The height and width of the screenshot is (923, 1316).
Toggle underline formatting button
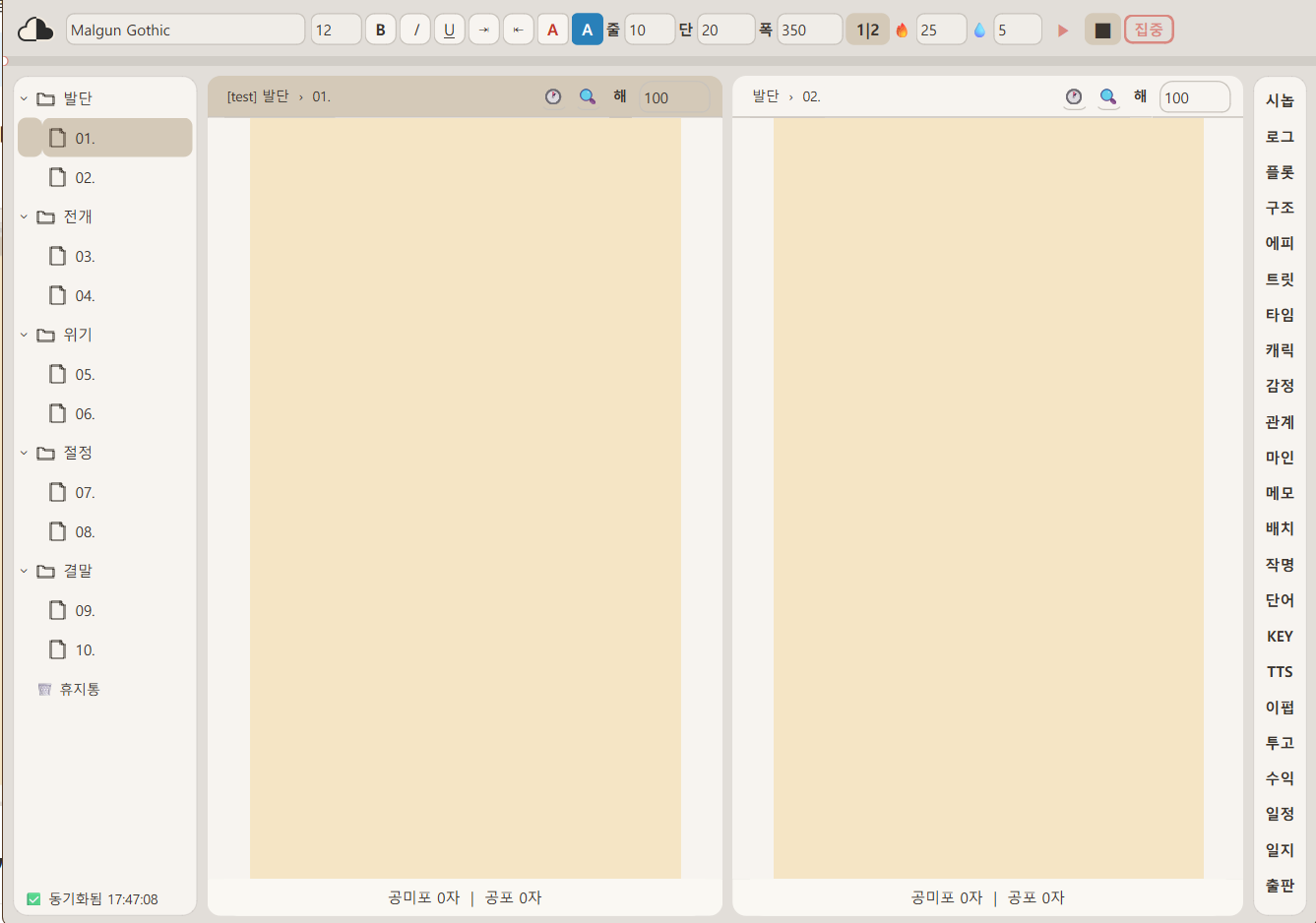pos(450,30)
